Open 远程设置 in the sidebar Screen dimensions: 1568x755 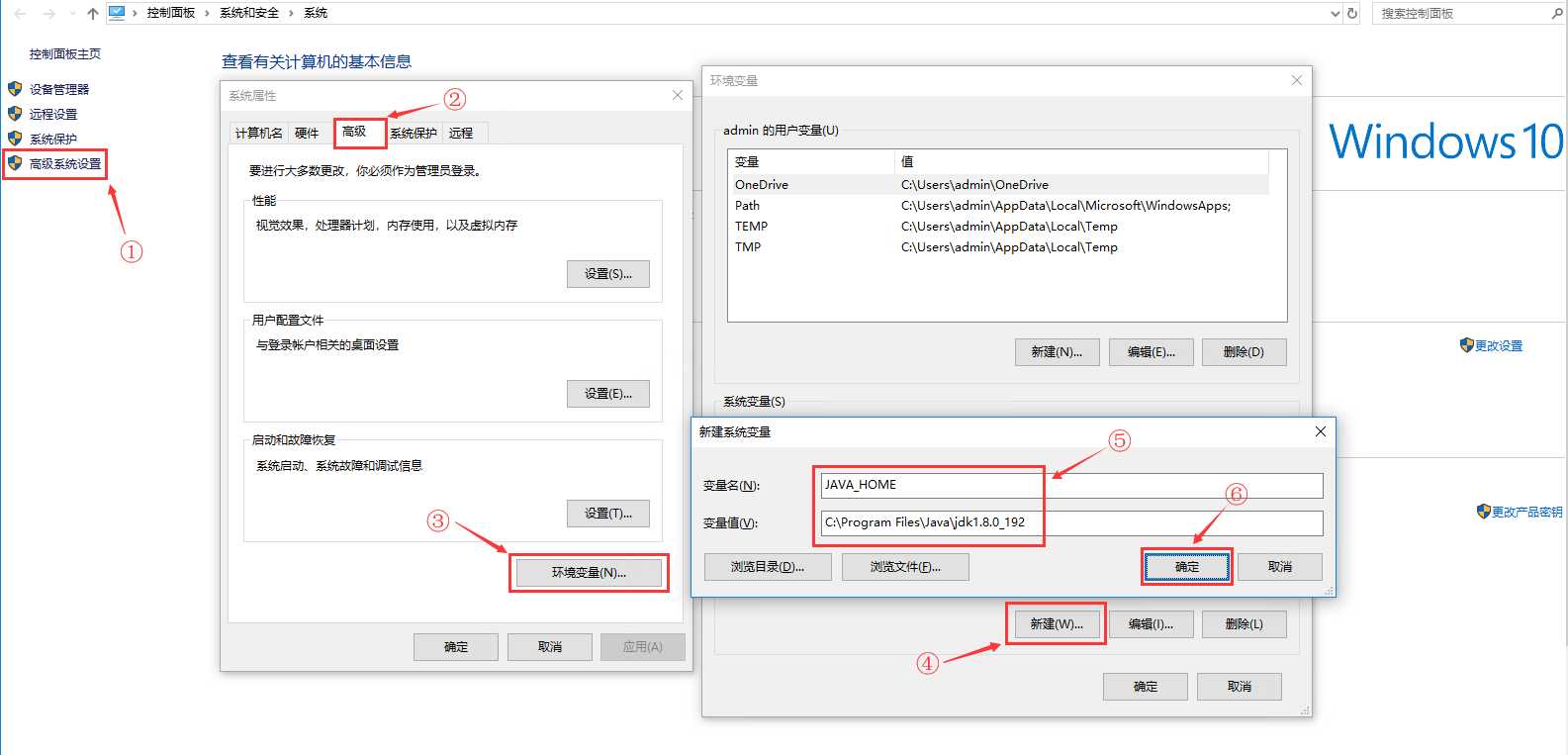(53, 114)
